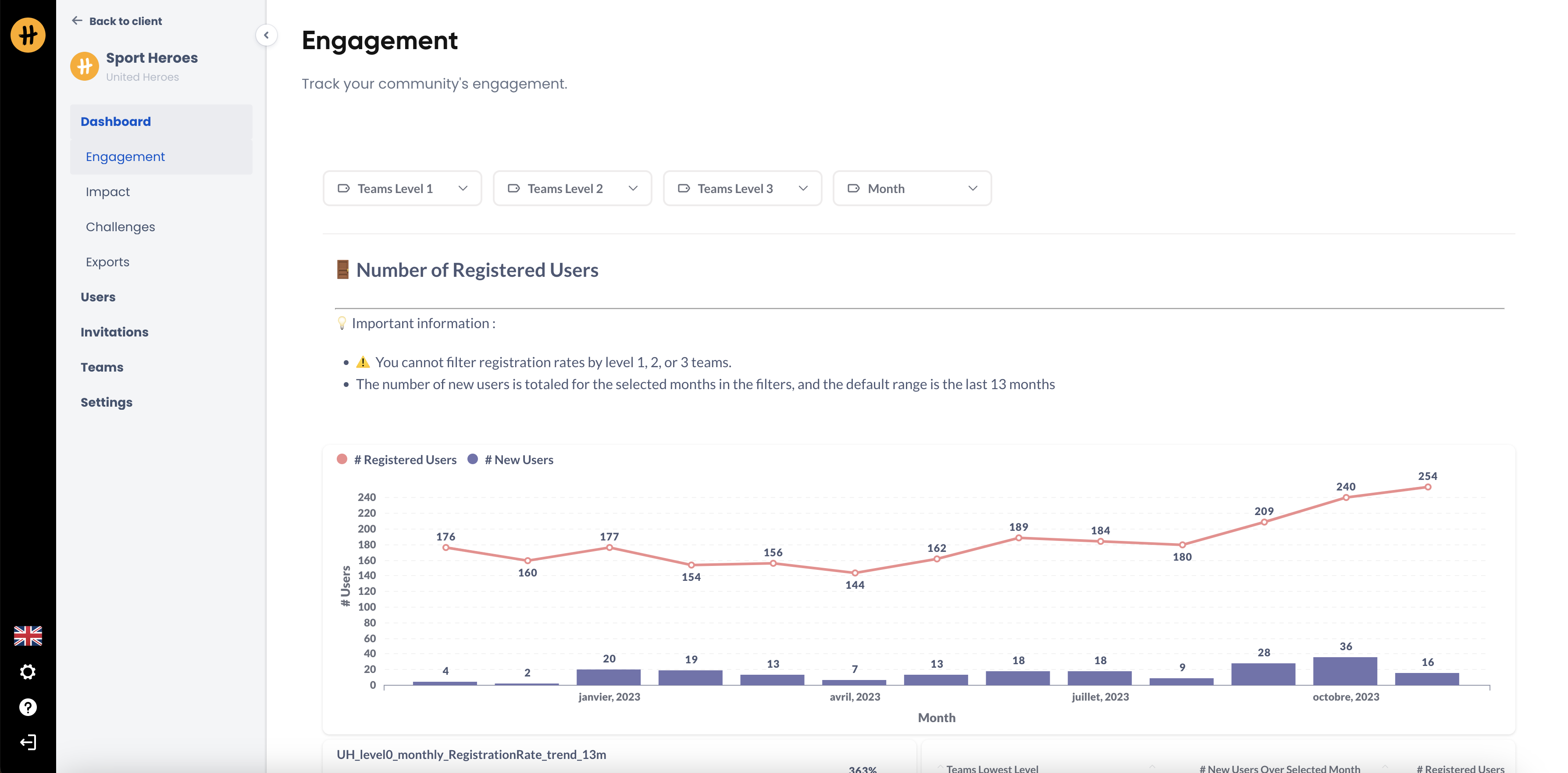Open settings with the gear icon
The width and height of the screenshot is (1568, 773).
point(28,672)
